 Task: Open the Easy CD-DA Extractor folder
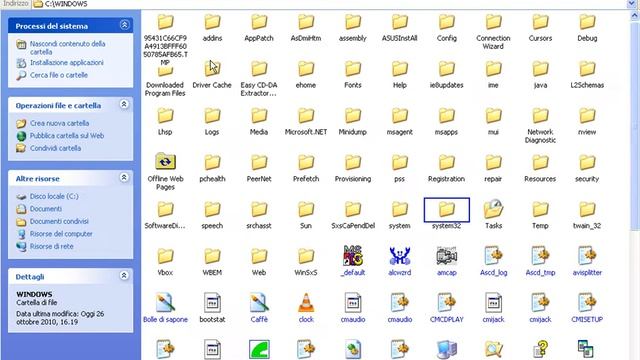click(x=259, y=69)
